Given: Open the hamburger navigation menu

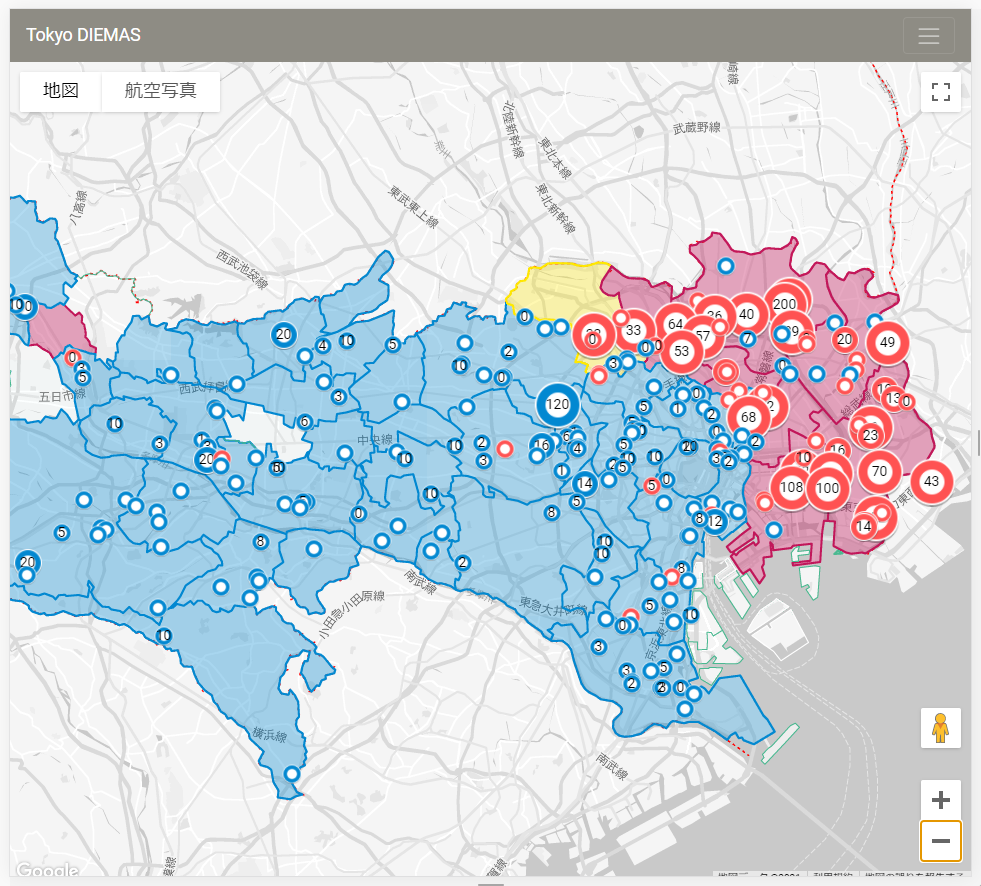Looking at the screenshot, I should click(928, 36).
